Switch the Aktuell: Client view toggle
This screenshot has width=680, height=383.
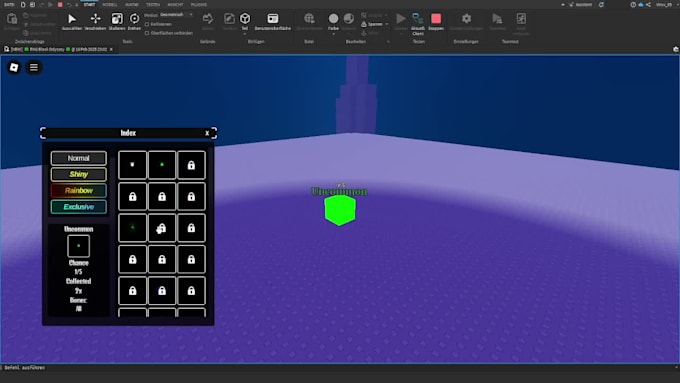pos(418,24)
